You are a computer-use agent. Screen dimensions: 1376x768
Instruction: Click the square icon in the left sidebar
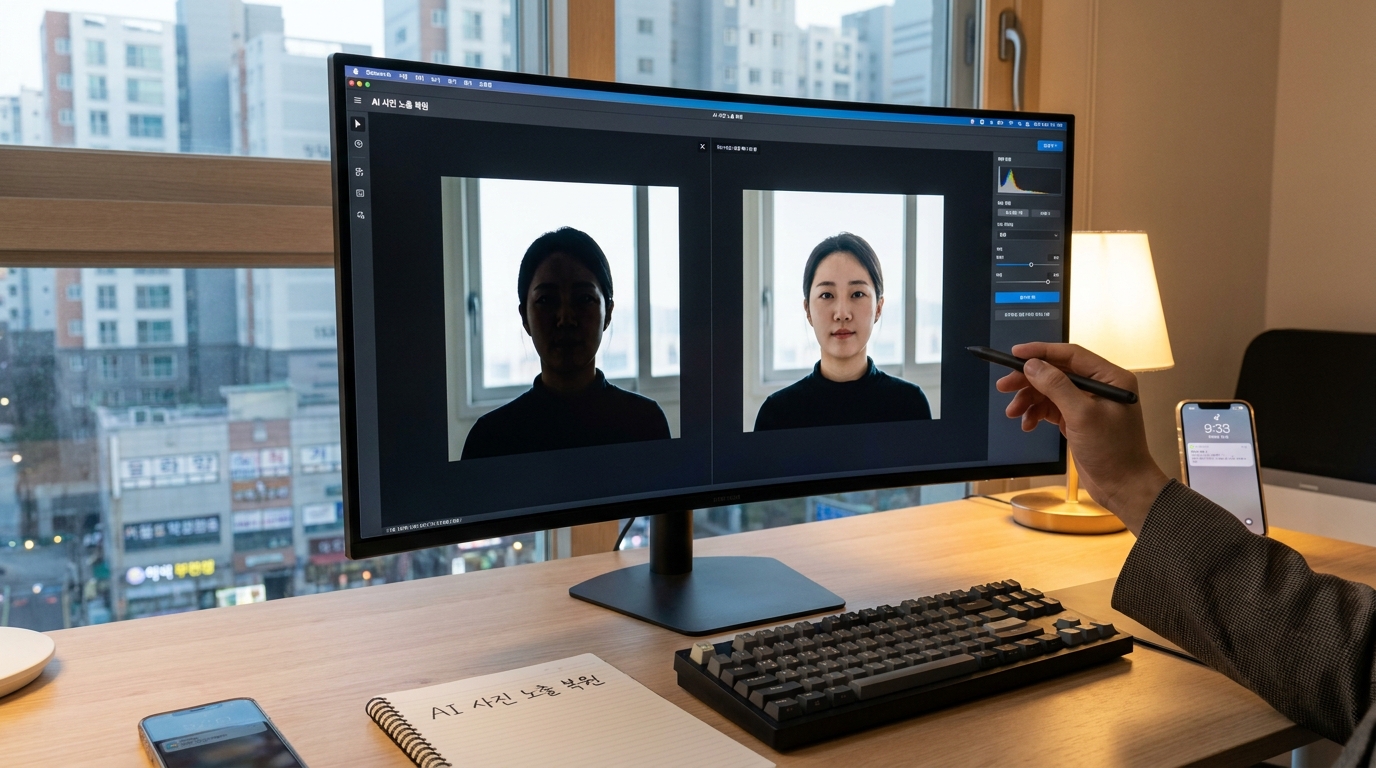point(360,193)
